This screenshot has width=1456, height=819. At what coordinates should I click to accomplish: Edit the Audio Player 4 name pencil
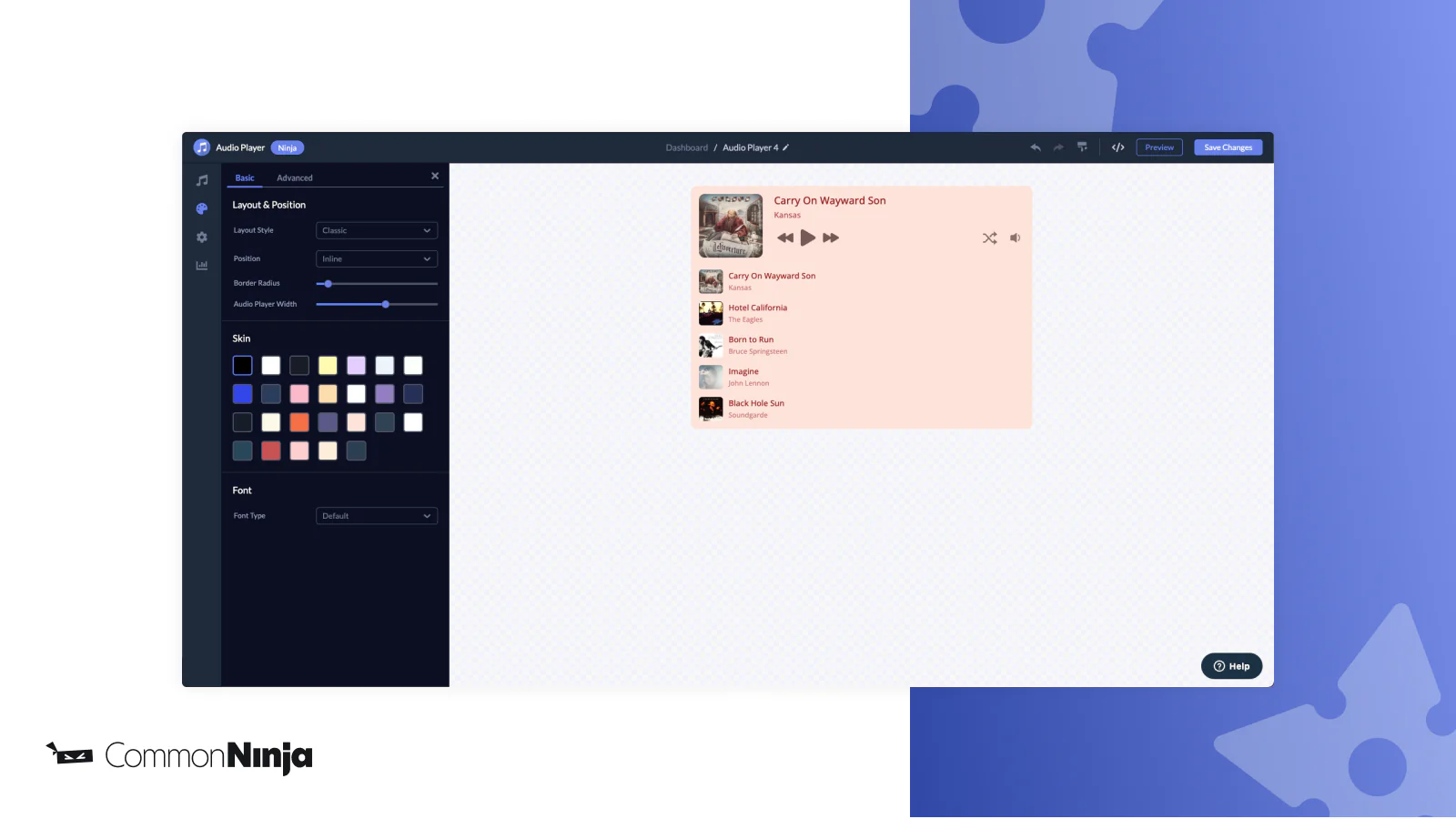coord(786,147)
